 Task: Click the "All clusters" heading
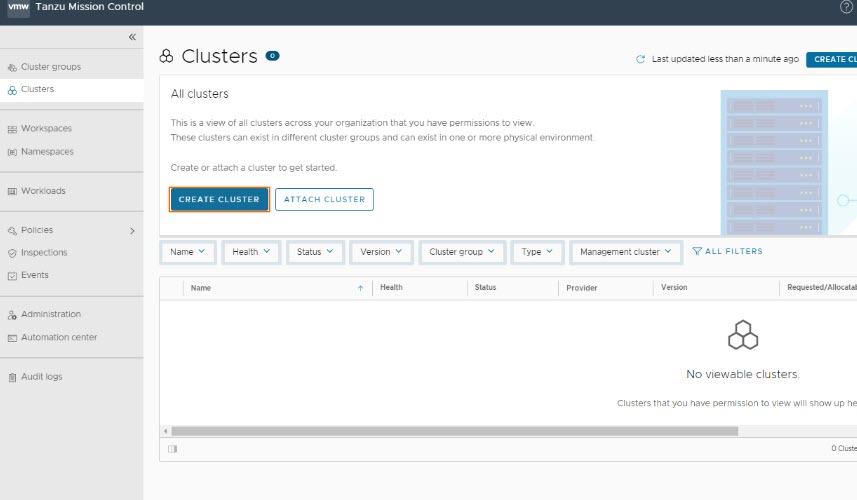coord(199,94)
